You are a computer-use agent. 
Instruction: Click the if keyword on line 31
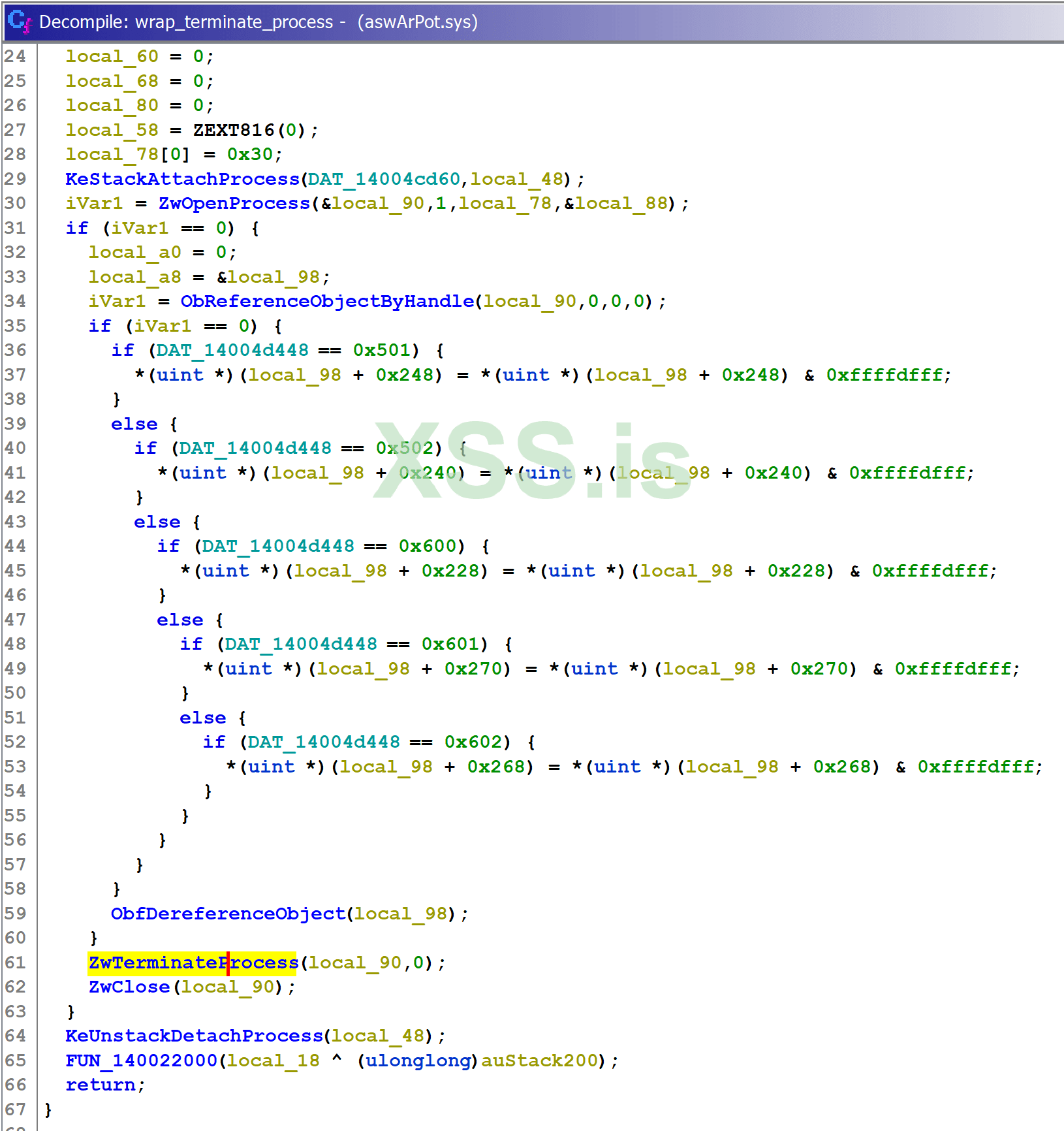coord(76,228)
